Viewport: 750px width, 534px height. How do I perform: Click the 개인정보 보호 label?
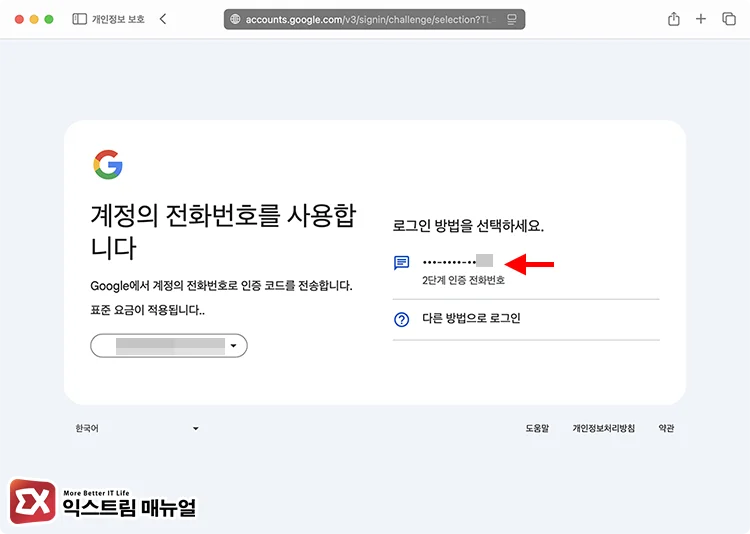(x=118, y=19)
